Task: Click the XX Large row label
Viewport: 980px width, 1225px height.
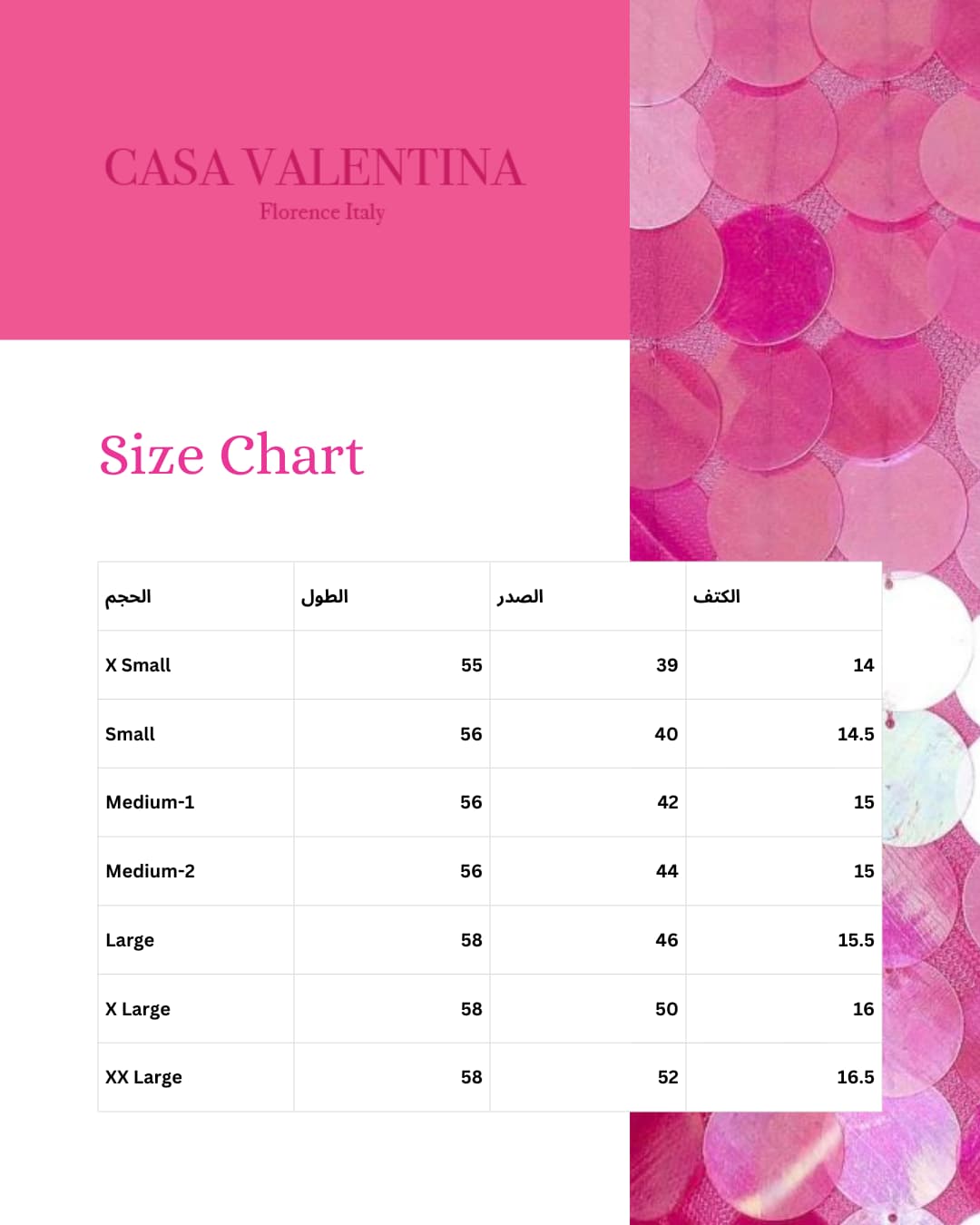Action: 143,1077
